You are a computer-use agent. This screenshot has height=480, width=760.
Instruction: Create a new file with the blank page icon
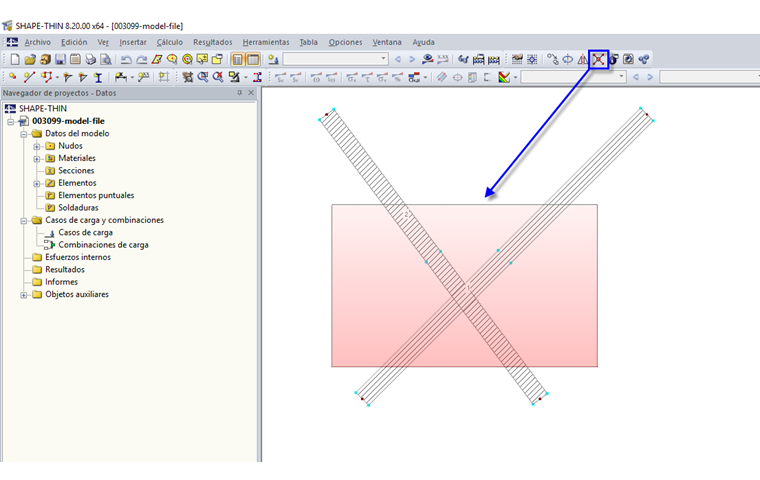15,59
